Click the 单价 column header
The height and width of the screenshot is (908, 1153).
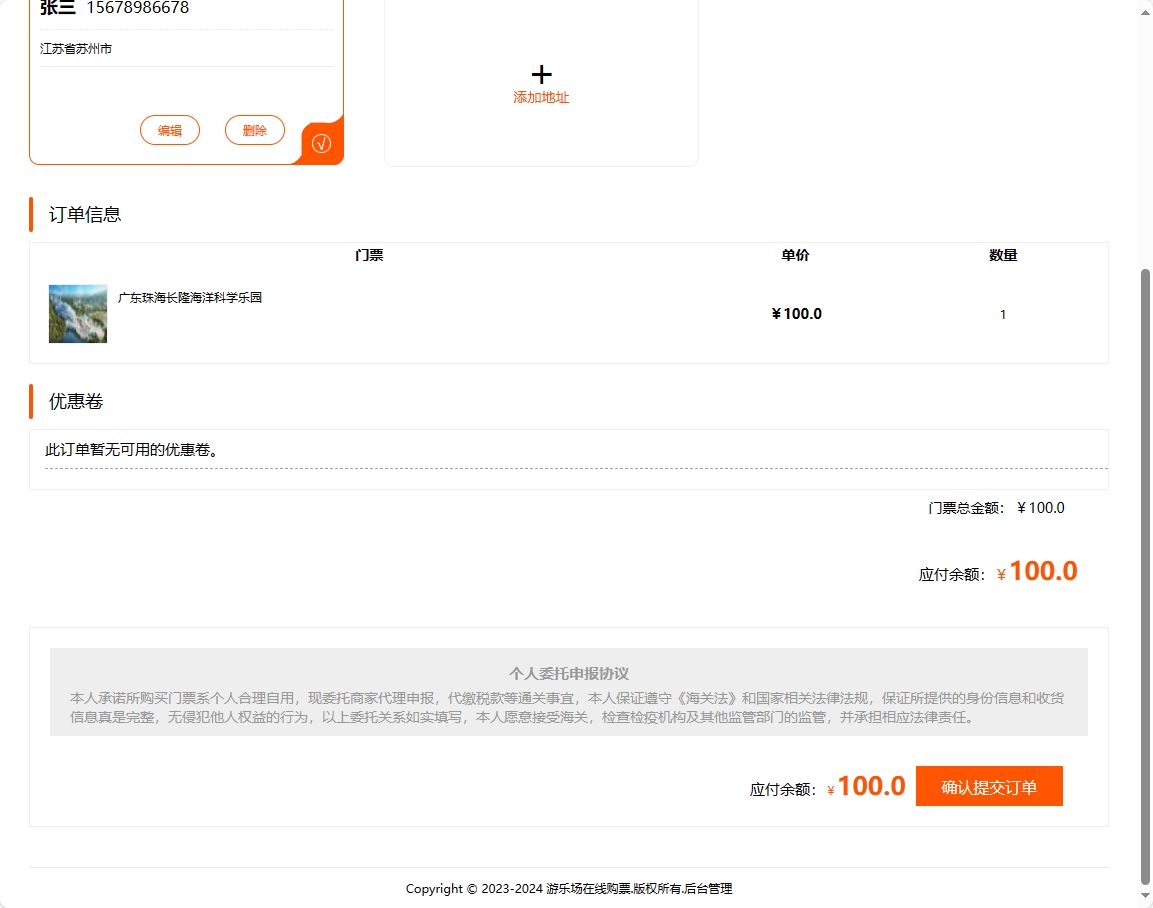click(795, 255)
